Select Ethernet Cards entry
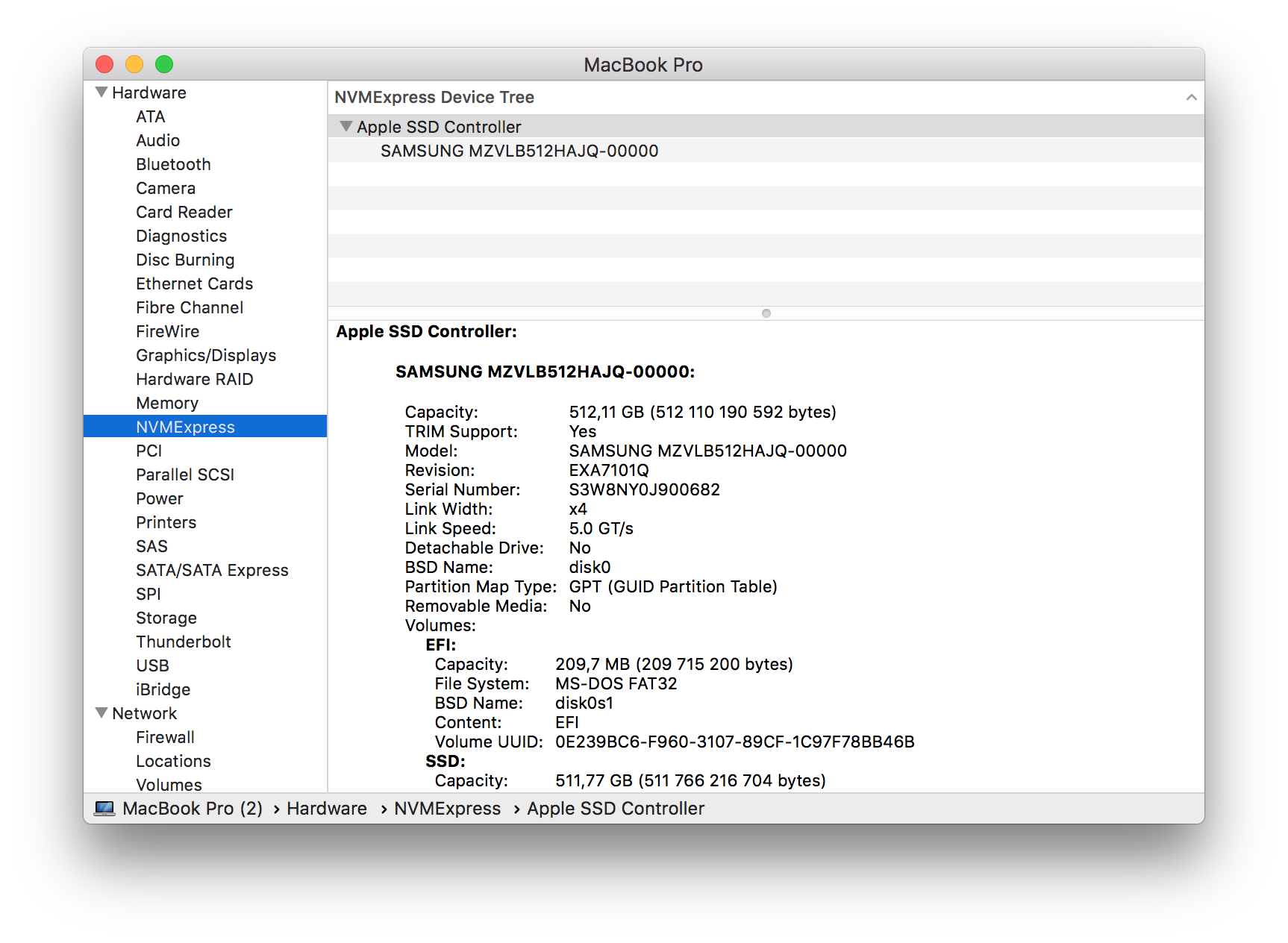This screenshot has width=1288, height=943. [194, 283]
